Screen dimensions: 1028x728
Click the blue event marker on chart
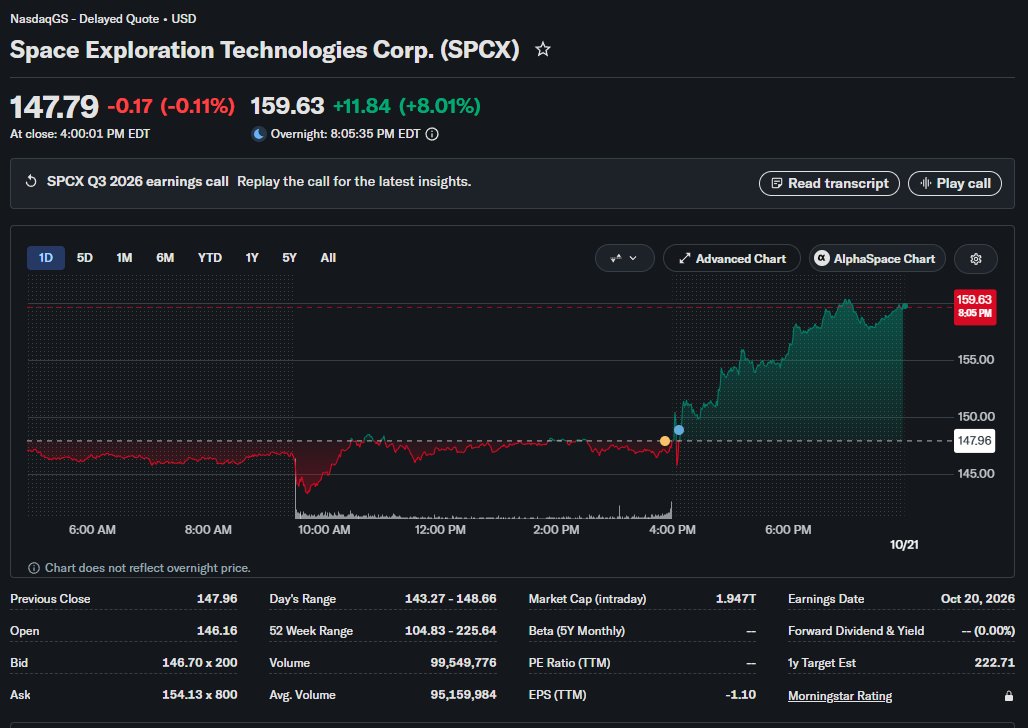679,430
